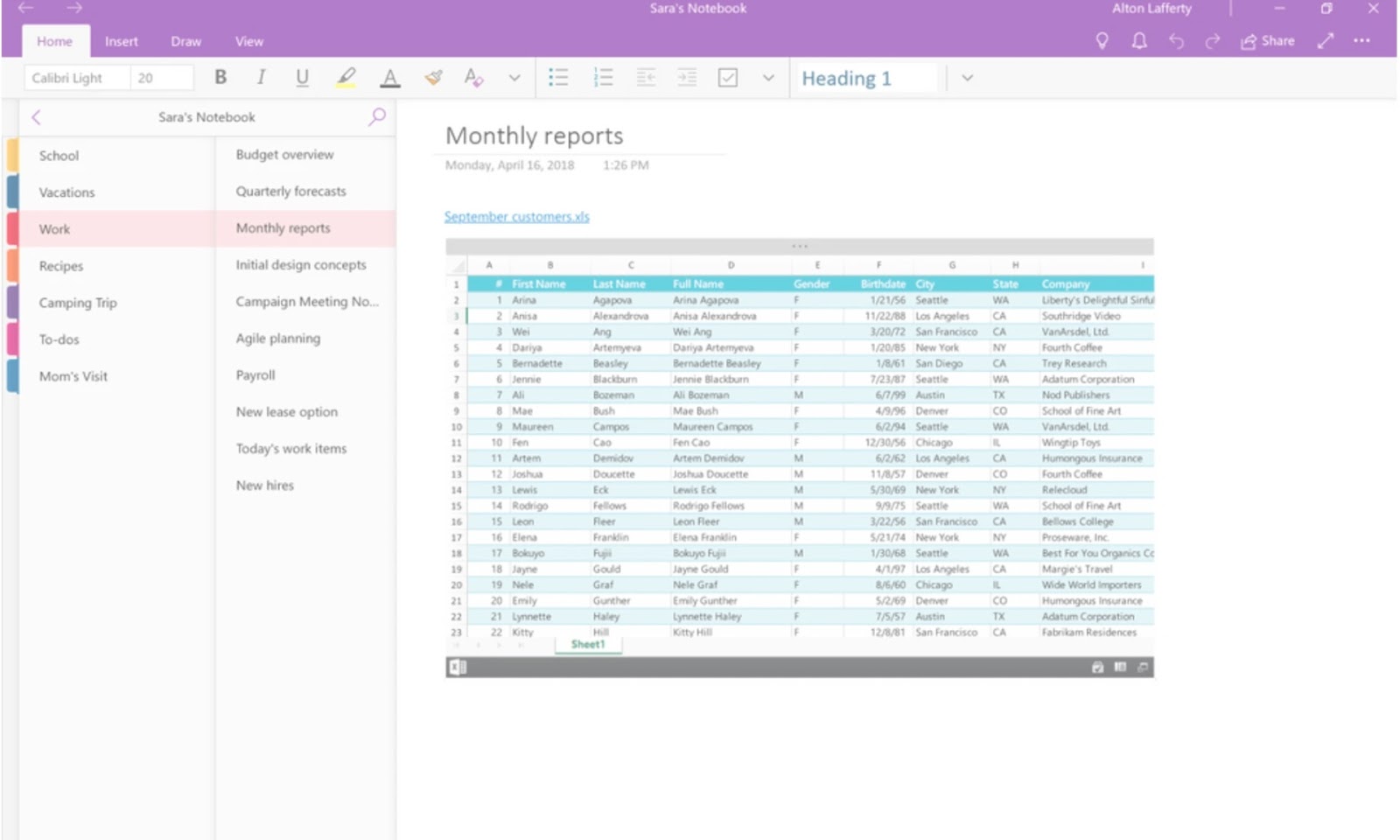Redo the last action
The image size is (1400, 840).
[x=1213, y=40]
